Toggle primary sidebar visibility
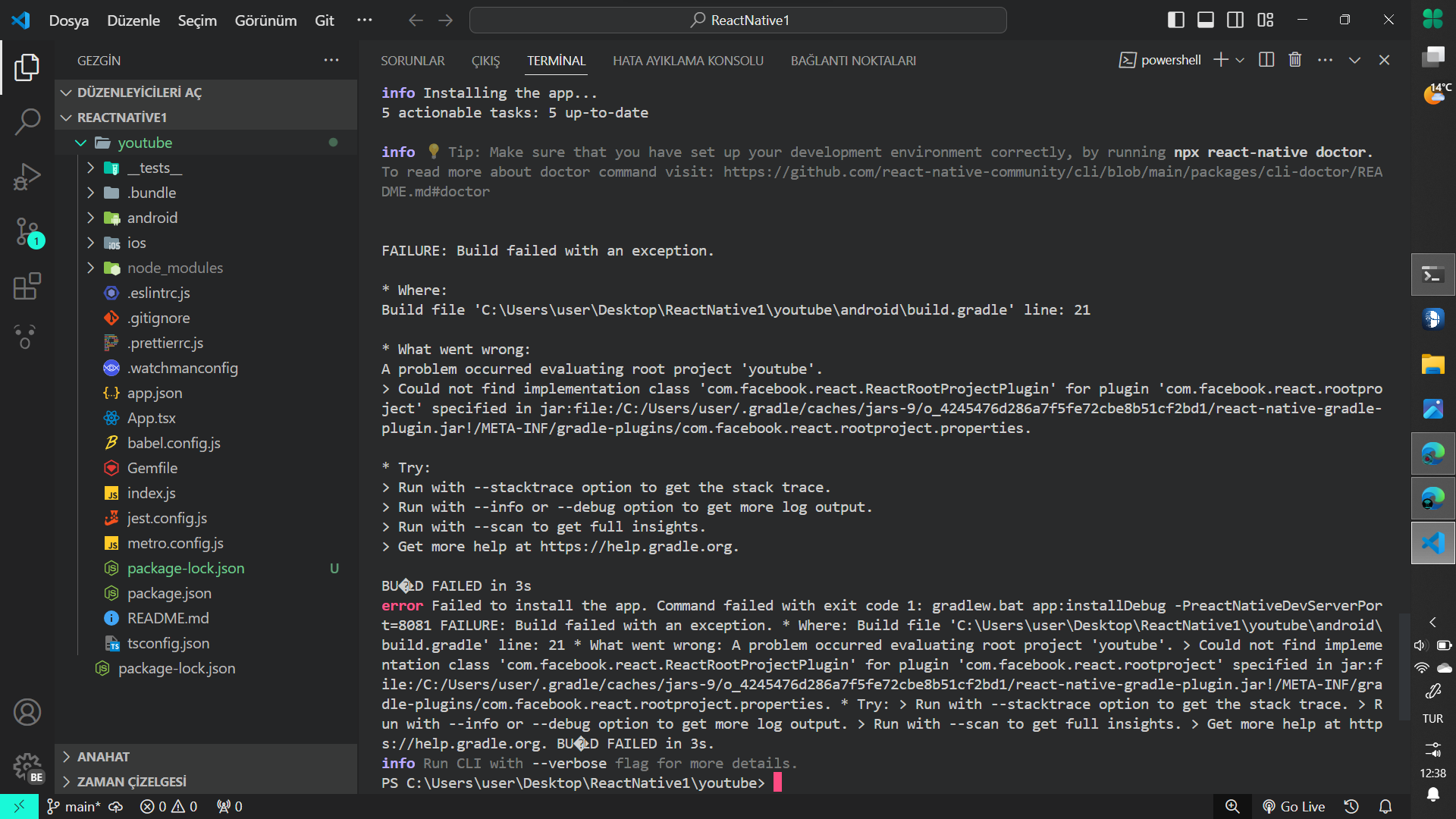The height and width of the screenshot is (819, 1456). [1176, 20]
